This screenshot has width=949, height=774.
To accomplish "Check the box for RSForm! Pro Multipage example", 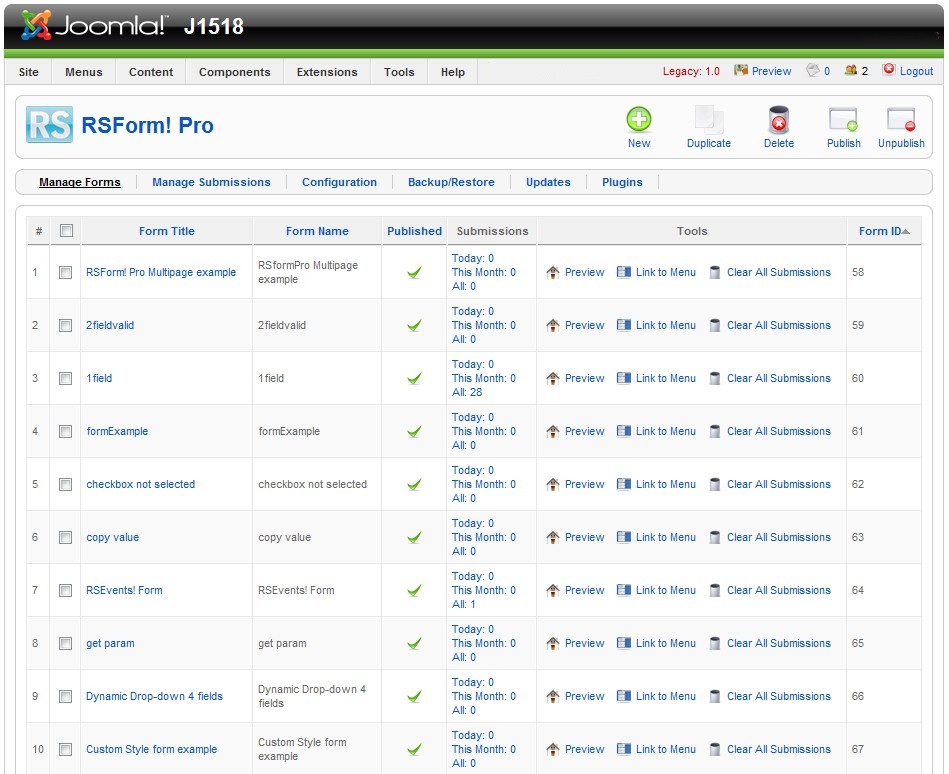I will pos(65,272).
